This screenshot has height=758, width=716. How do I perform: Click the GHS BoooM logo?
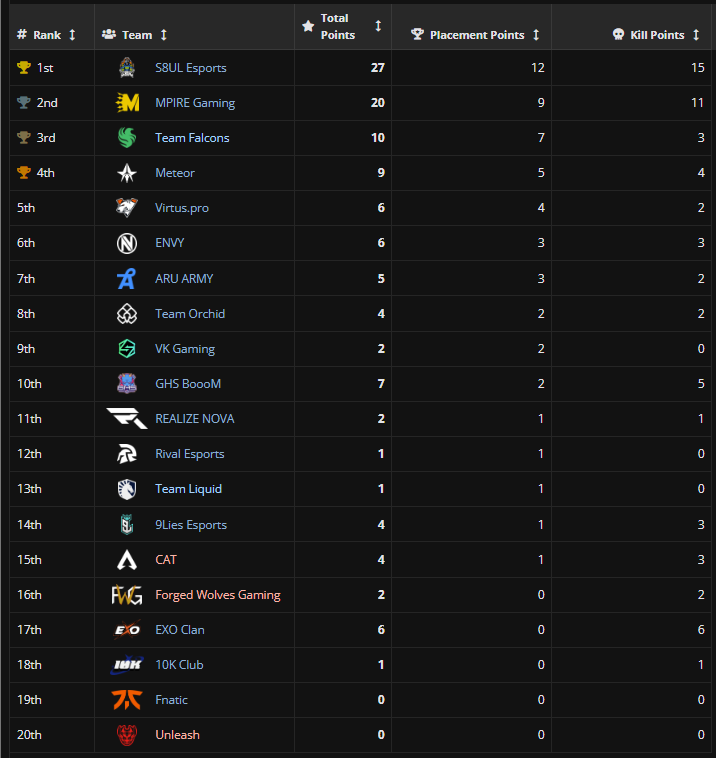click(x=127, y=383)
